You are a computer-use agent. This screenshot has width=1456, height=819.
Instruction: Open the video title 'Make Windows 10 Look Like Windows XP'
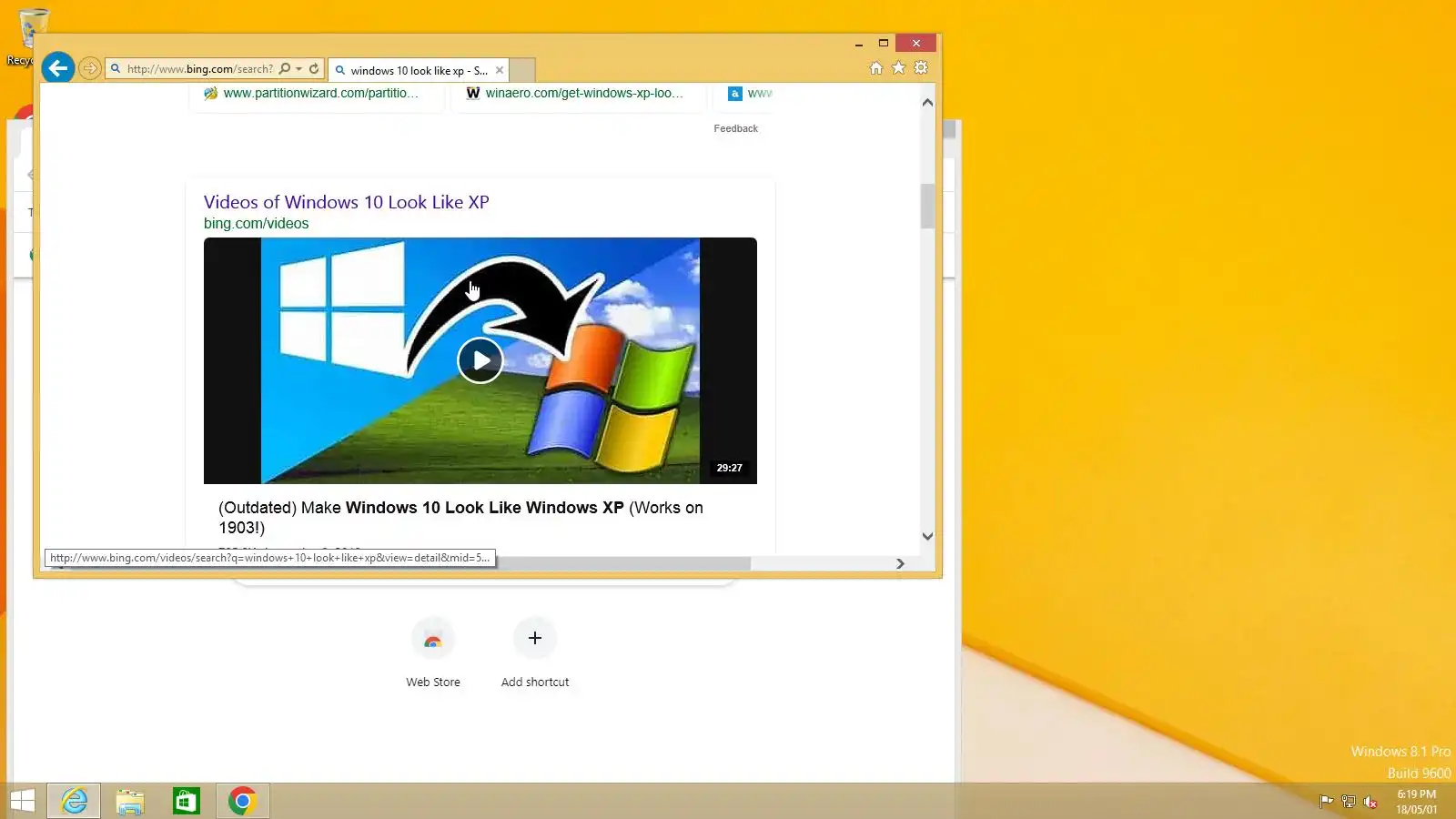pos(460,517)
